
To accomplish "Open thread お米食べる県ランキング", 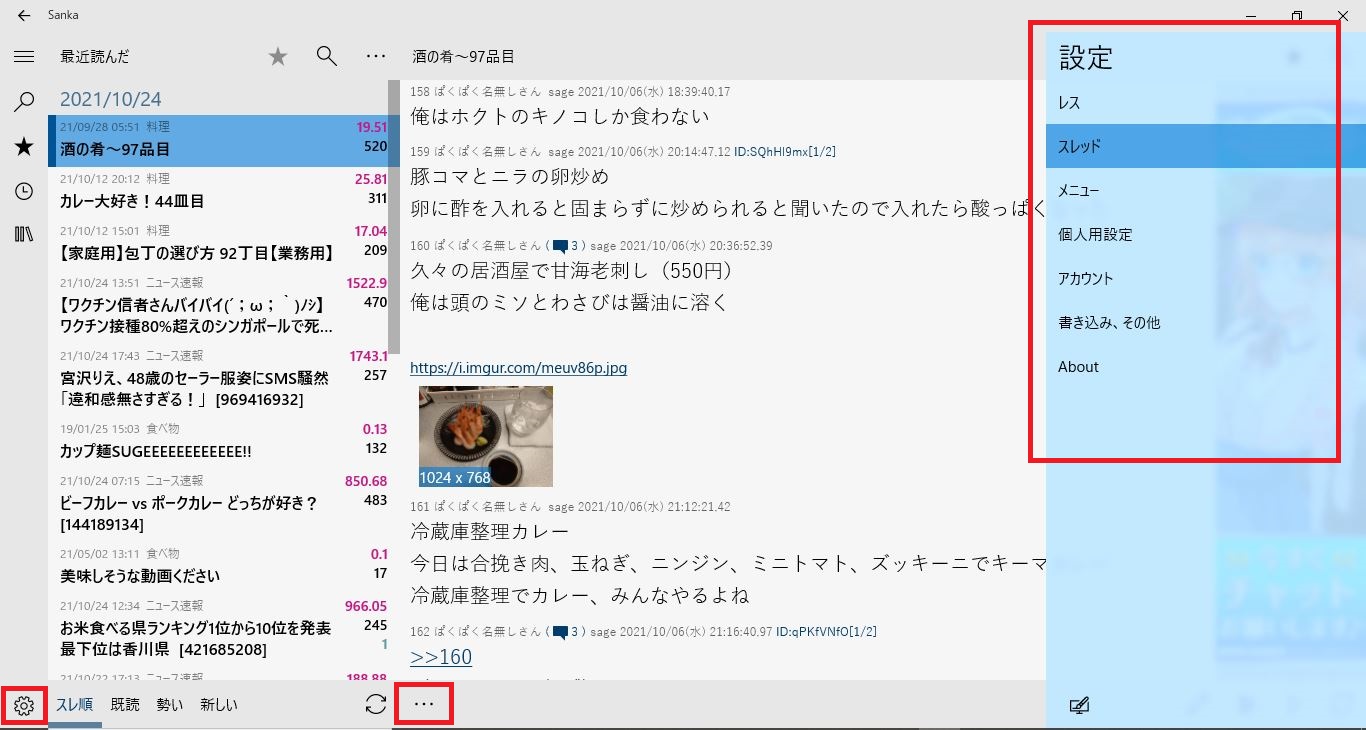I will coord(218,629).
